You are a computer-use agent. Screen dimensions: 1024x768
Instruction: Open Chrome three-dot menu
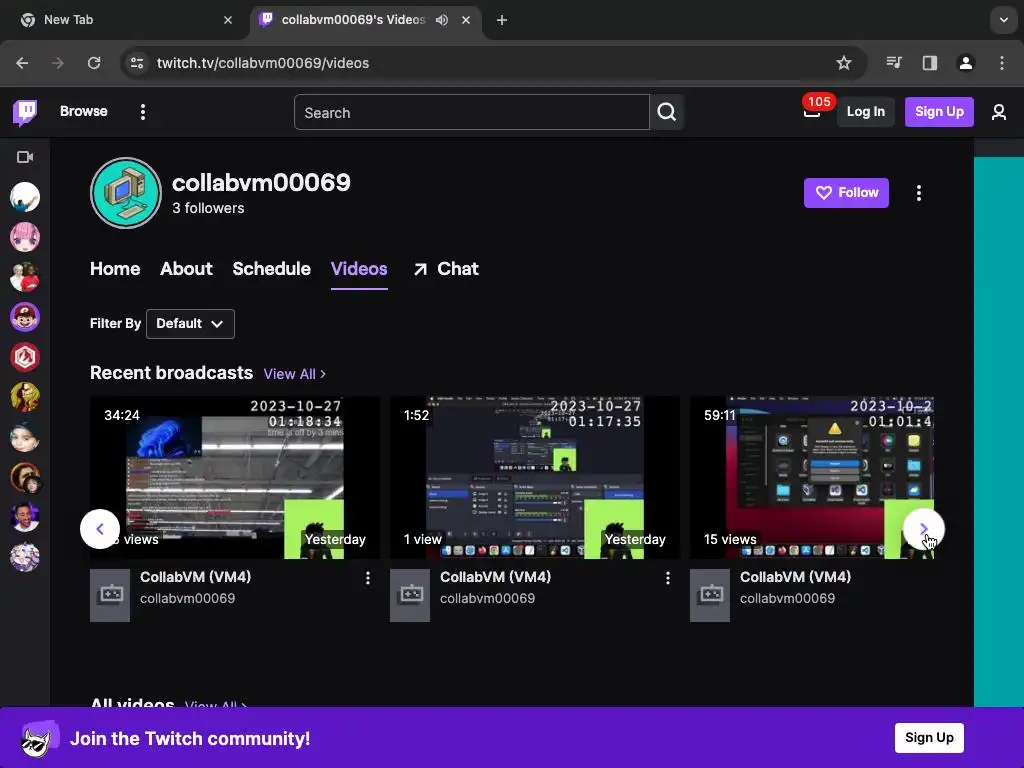pyautogui.click(x=1002, y=63)
